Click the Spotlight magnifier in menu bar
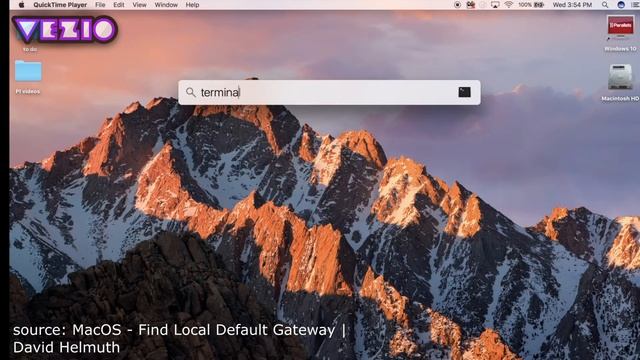The image size is (640, 360). 605,5
